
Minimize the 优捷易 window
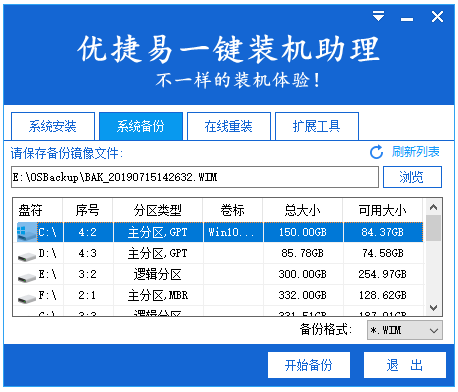pos(407,19)
